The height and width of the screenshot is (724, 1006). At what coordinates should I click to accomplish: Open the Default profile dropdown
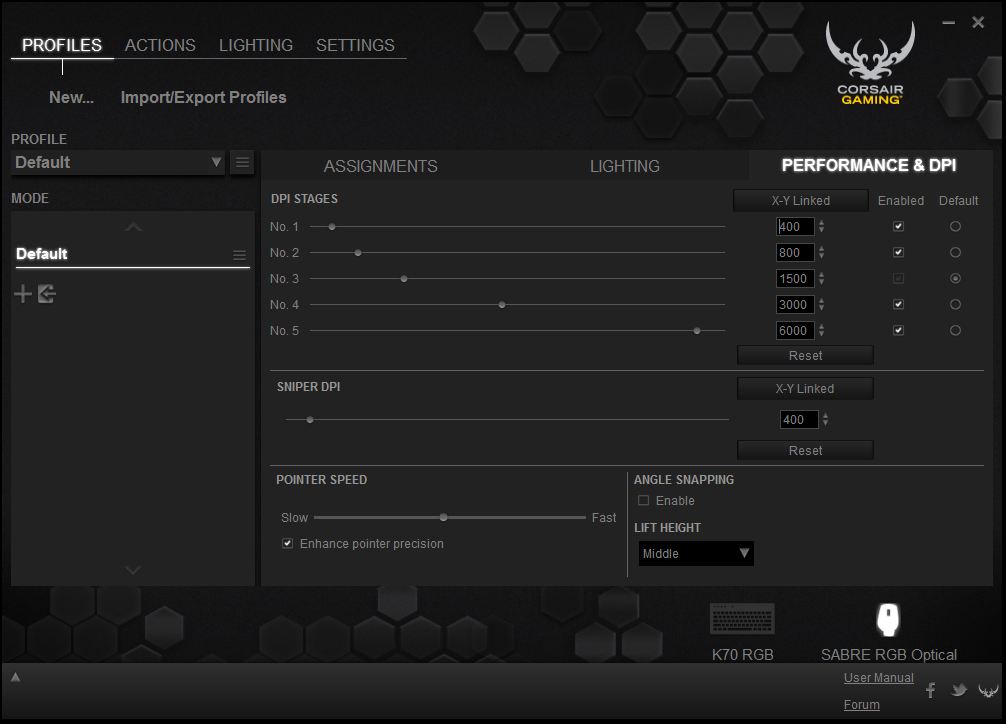[x=118, y=162]
